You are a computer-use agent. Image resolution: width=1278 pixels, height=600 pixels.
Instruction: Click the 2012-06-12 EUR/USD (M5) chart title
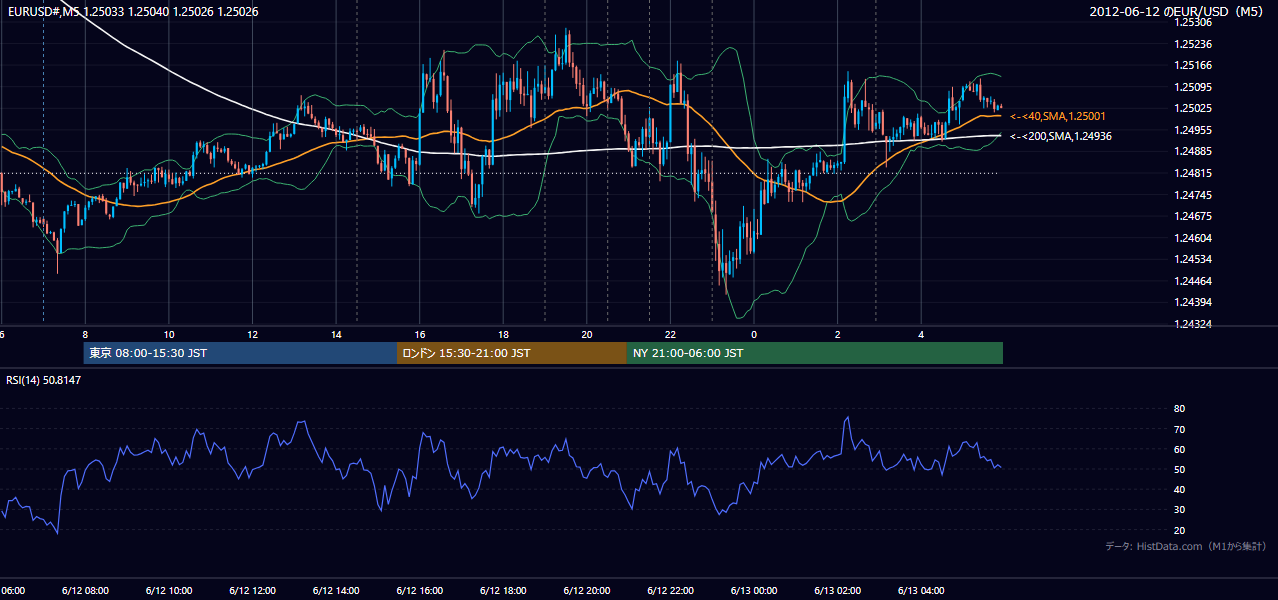click(x=1178, y=12)
